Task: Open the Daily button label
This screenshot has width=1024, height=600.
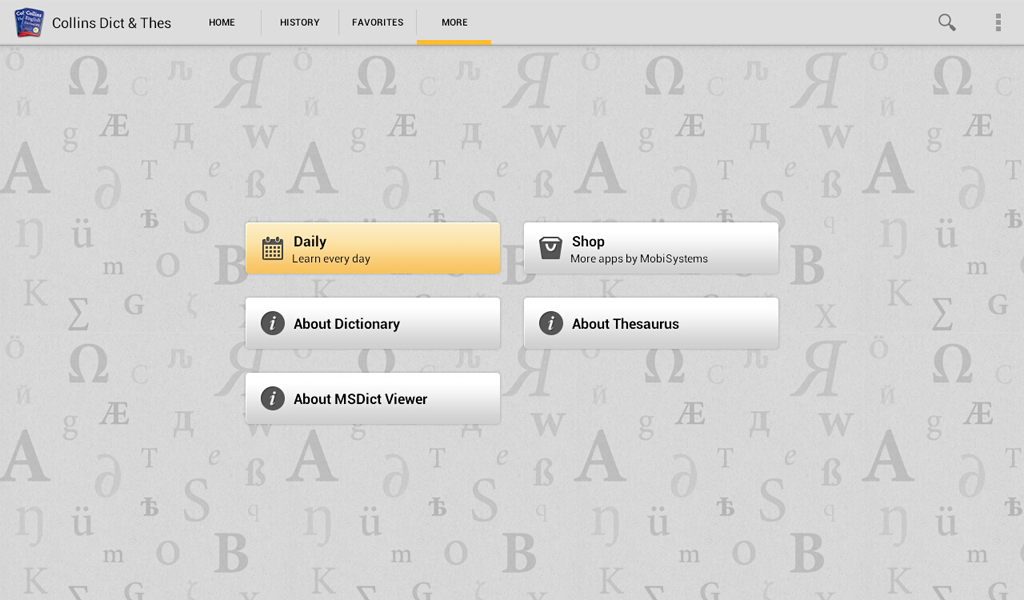Action: [x=310, y=242]
